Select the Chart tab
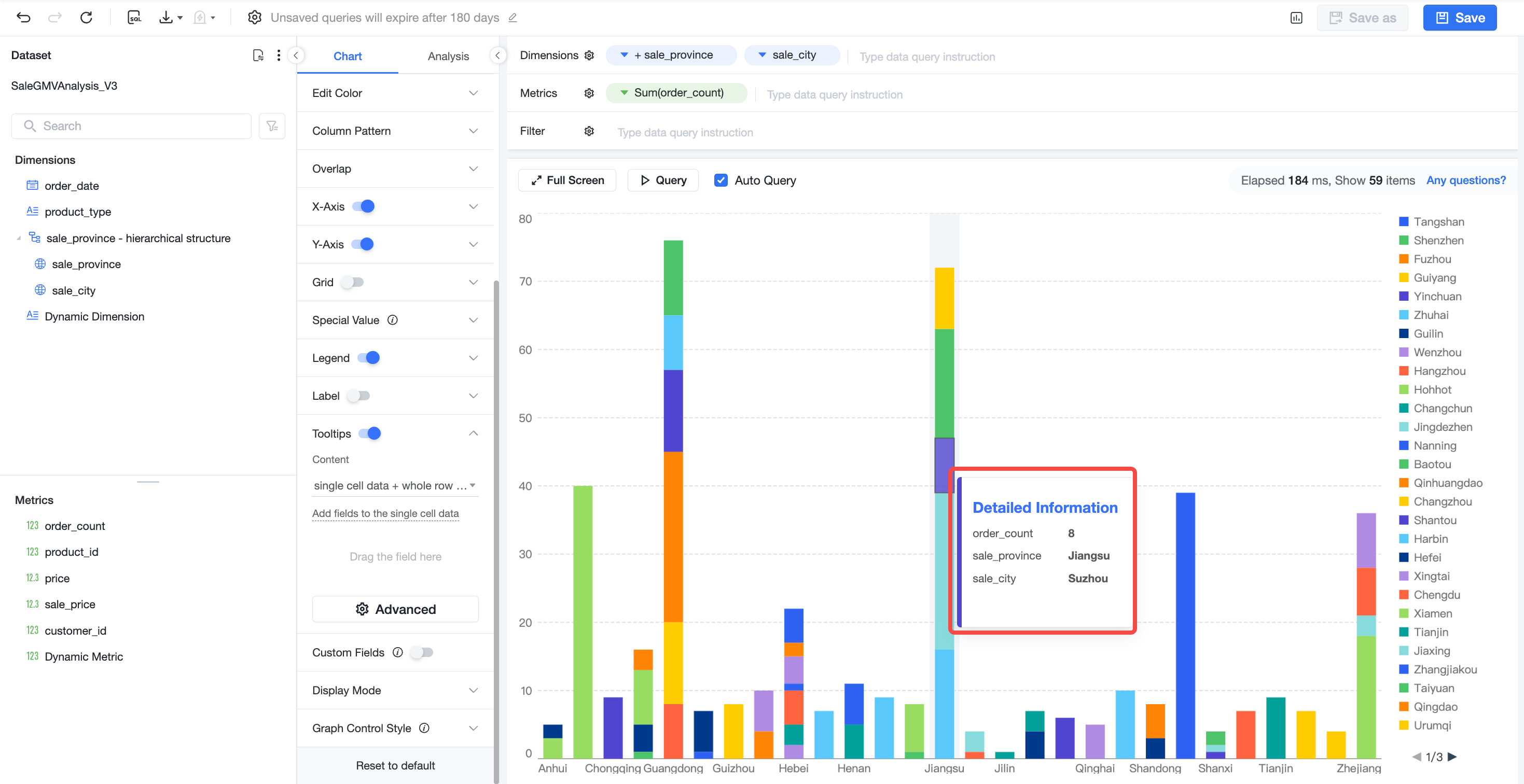This screenshot has width=1524, height=784. click(x=347, y=56)
